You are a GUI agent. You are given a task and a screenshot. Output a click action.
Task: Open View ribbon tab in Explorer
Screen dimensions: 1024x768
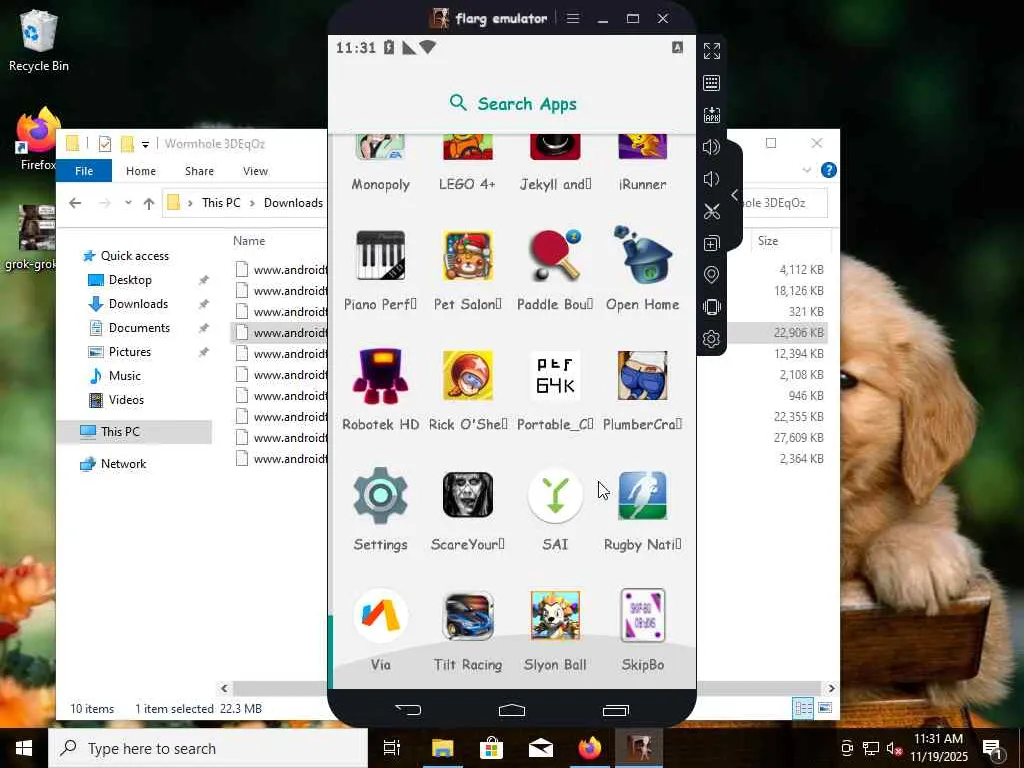(x=255, y=171)
